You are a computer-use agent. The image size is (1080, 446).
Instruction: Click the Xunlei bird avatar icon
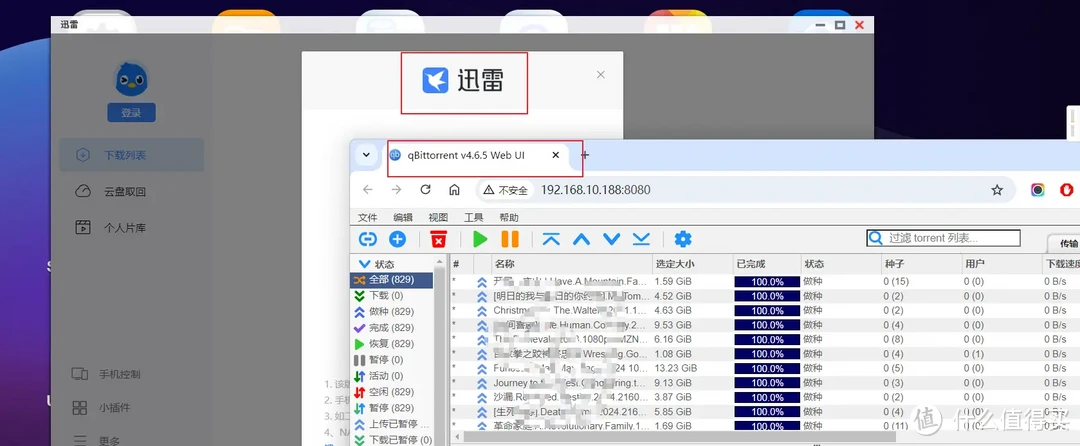131,80
